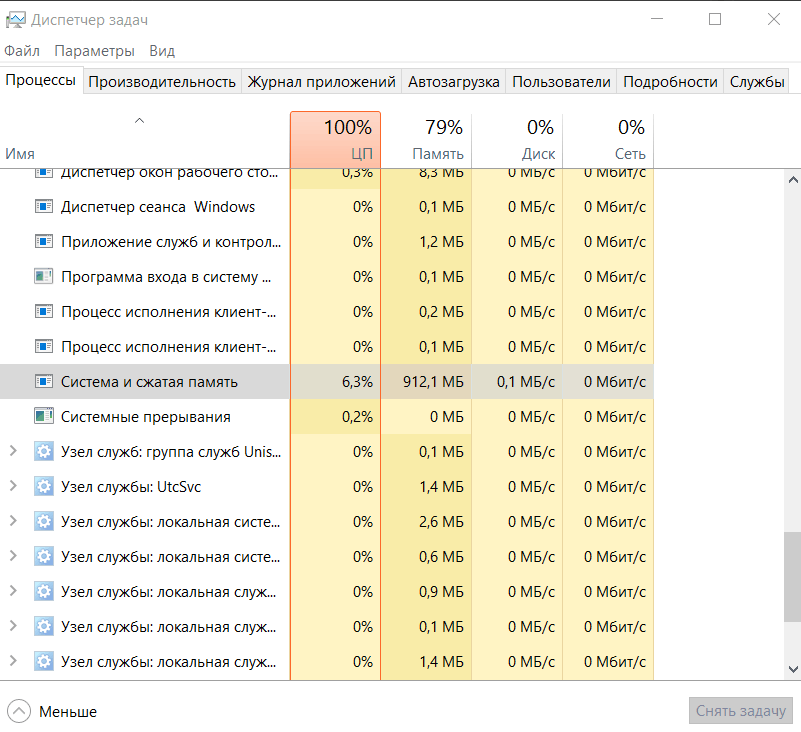Maximize the Диспетчер задач window

[715, 19]
